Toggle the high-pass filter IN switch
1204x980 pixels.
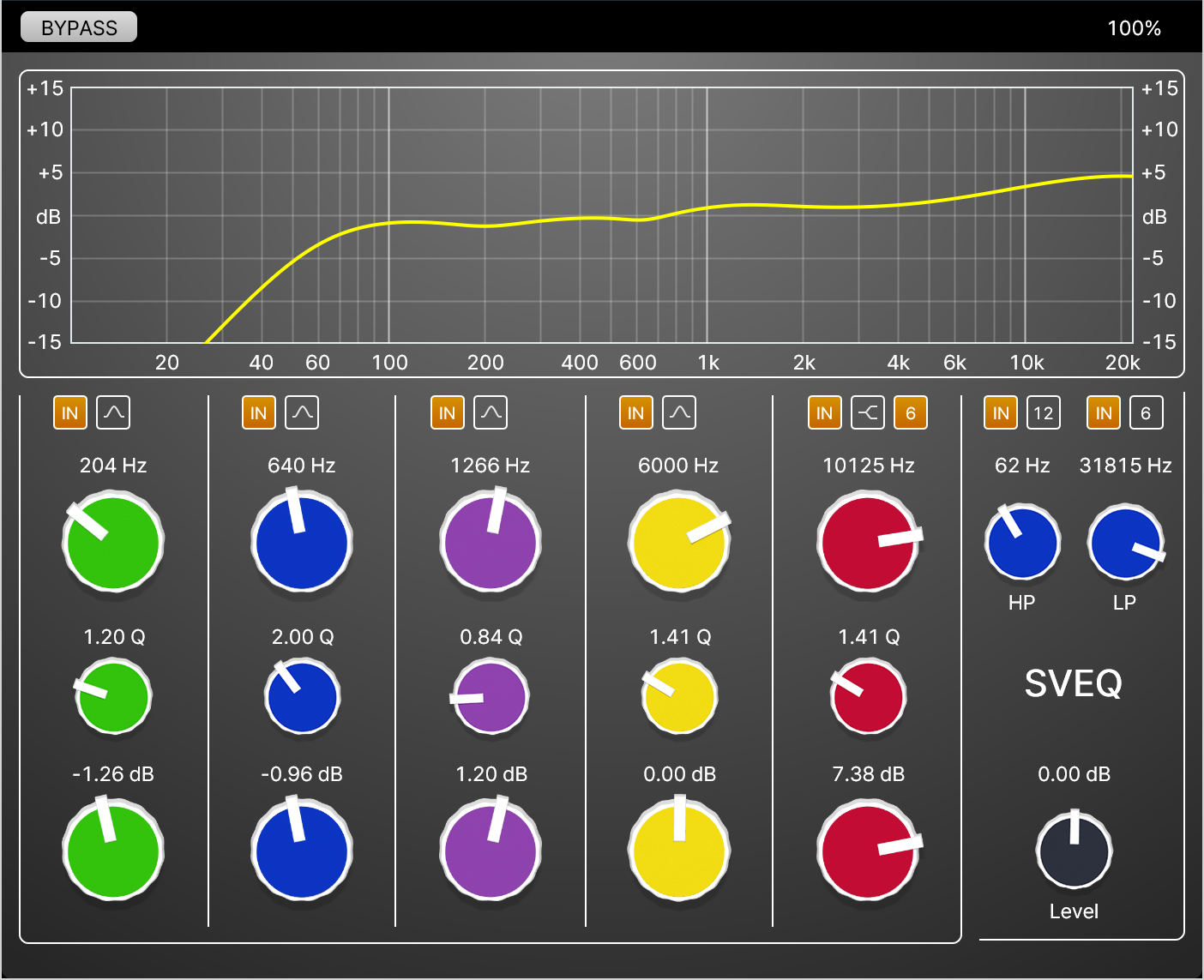(1001, 412)
